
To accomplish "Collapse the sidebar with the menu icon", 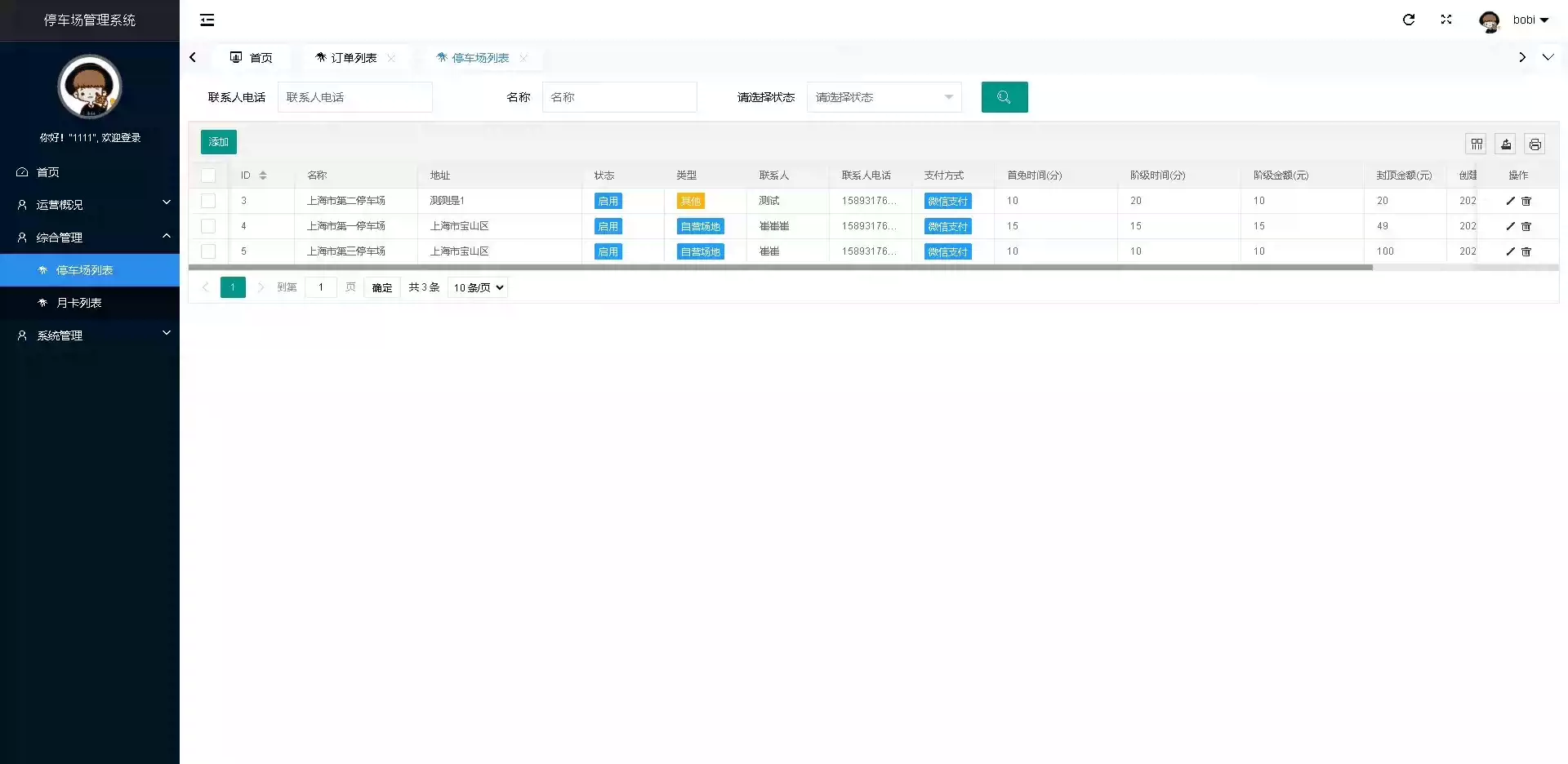I will coord(207,20).
